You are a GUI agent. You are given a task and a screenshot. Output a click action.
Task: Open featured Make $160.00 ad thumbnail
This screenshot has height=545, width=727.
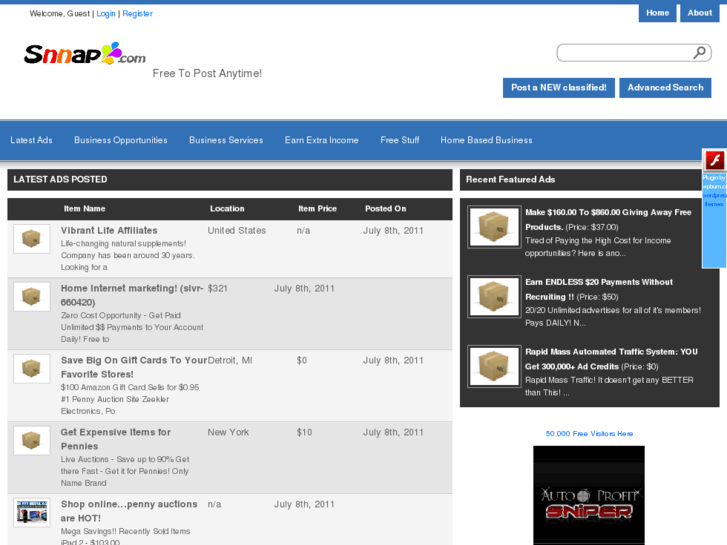(x=494, y=227)
